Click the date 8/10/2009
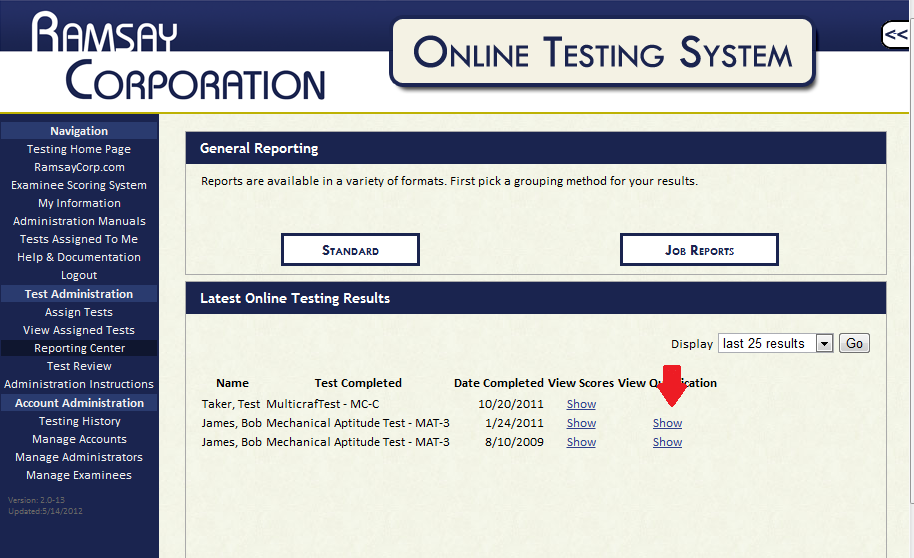 (x=514, y=442)
